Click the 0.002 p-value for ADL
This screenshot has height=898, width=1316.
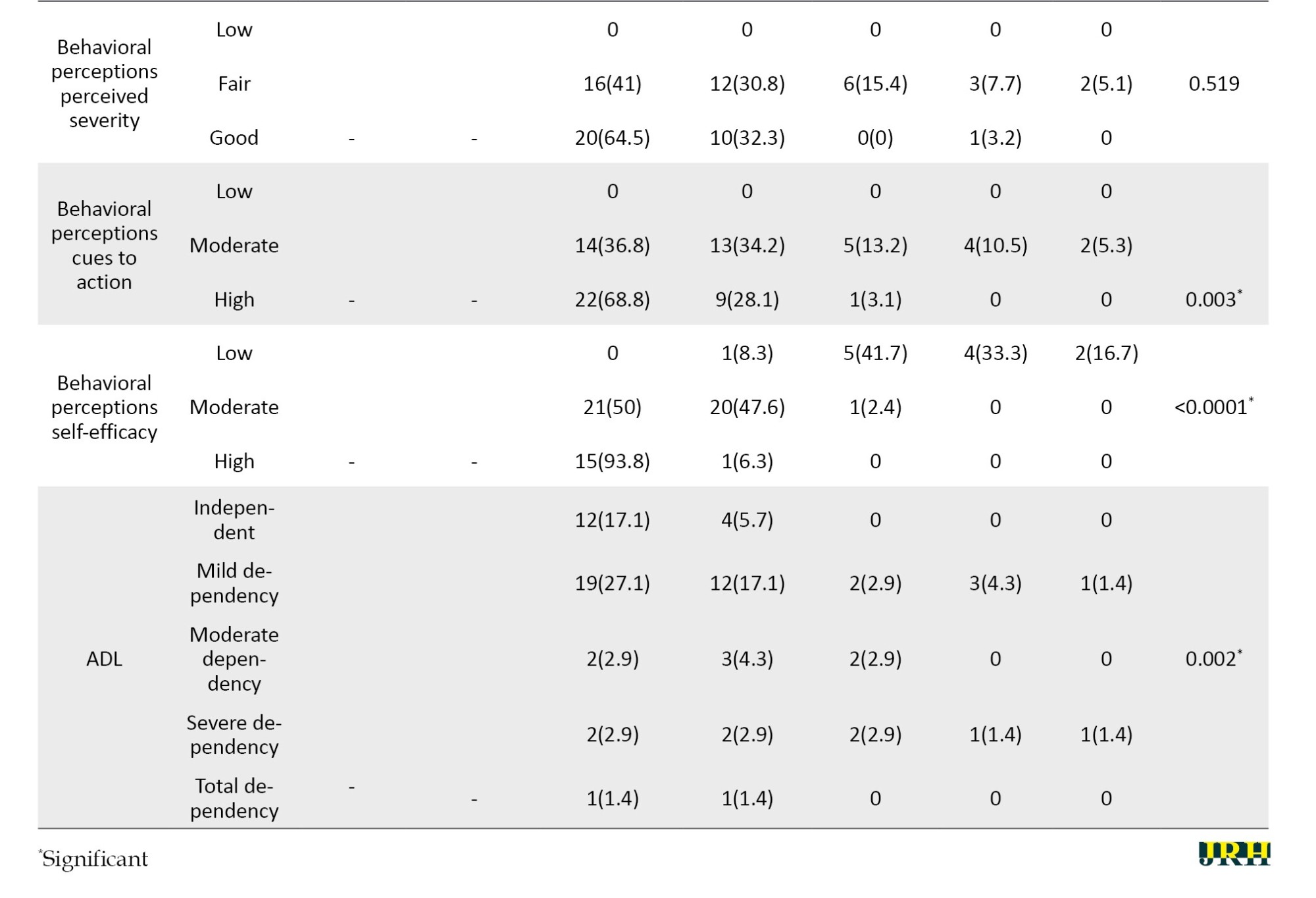click(x=1213, y=658)
